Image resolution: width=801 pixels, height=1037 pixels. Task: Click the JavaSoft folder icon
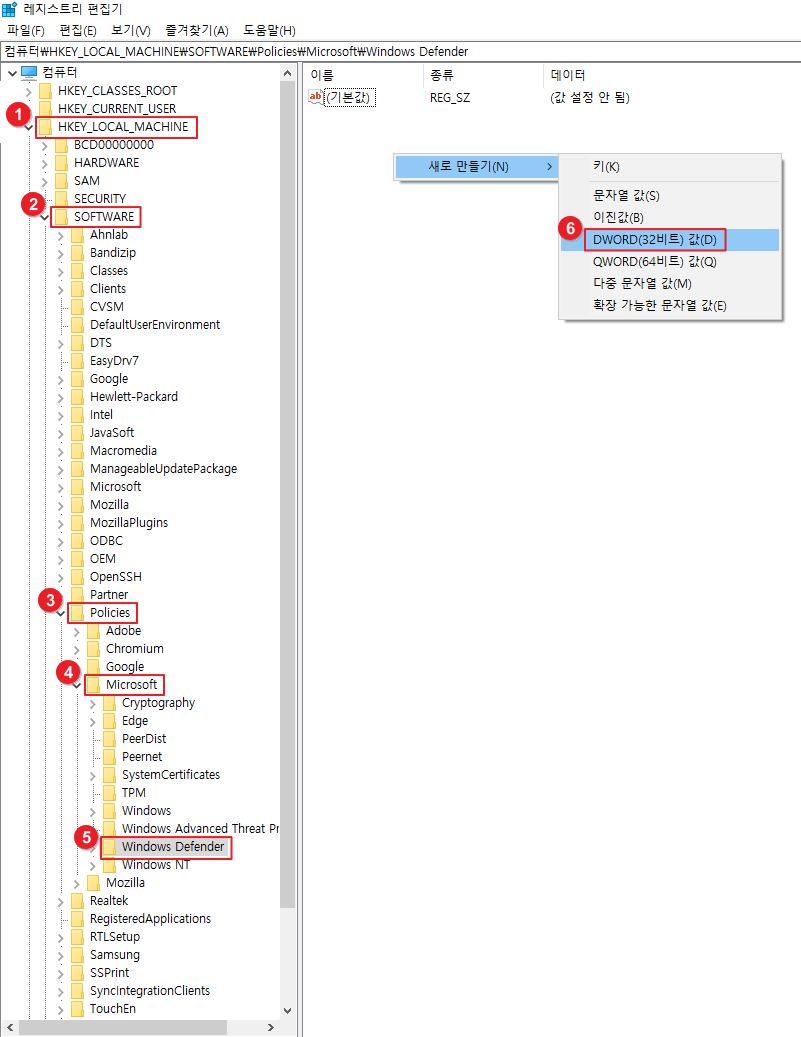pos(77,433)
